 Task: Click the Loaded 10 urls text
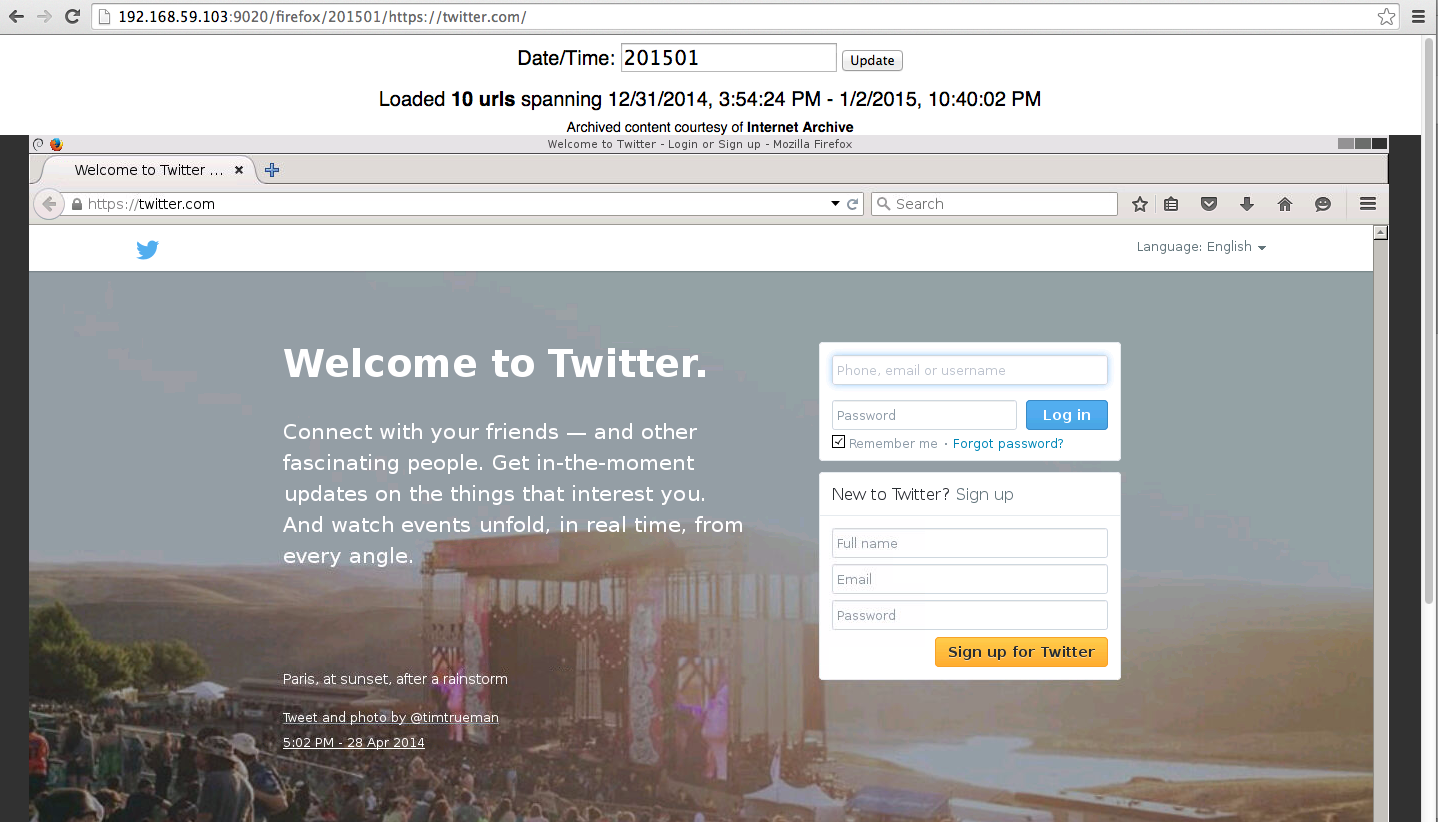pos(447,99)
